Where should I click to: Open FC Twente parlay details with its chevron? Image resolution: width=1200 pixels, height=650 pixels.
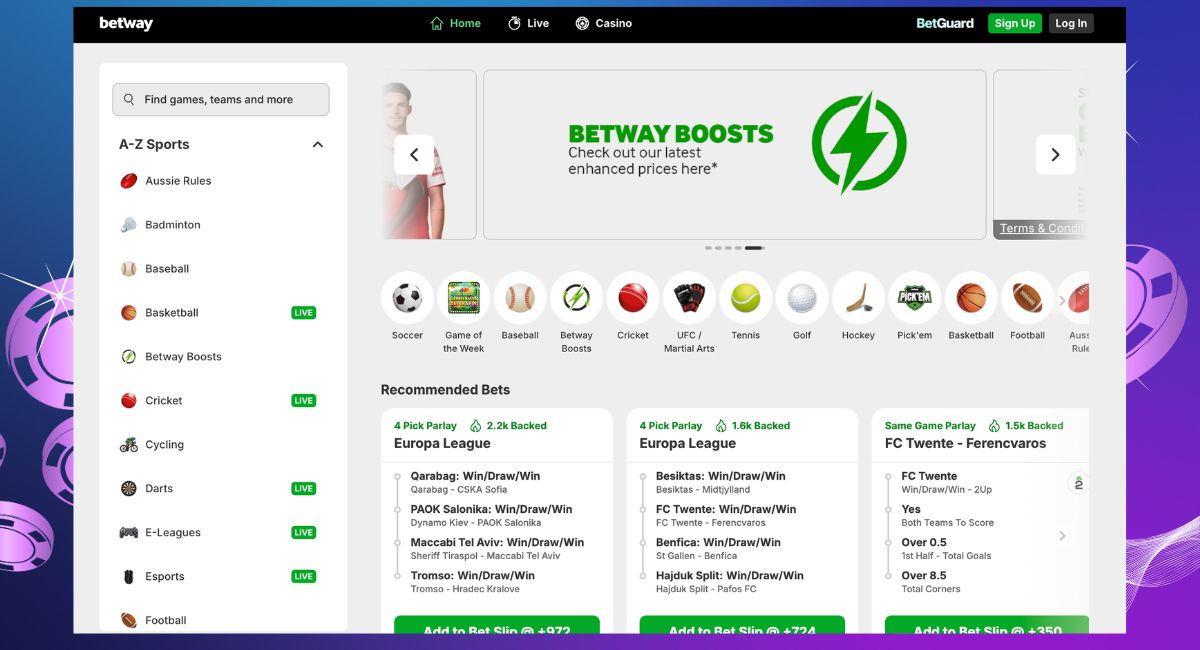1062,536
